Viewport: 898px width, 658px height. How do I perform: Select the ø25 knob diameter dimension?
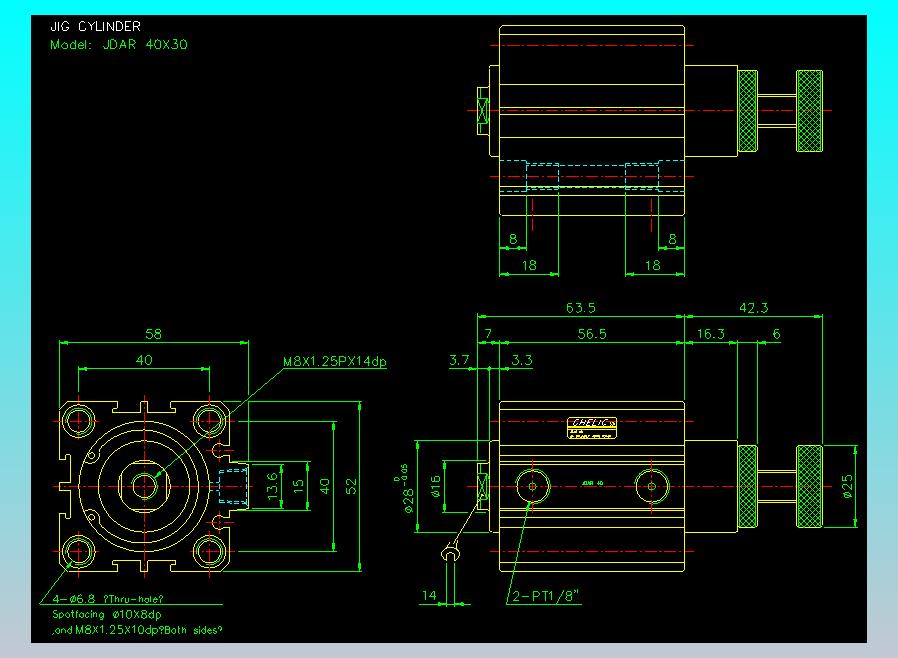coord(848,486)
